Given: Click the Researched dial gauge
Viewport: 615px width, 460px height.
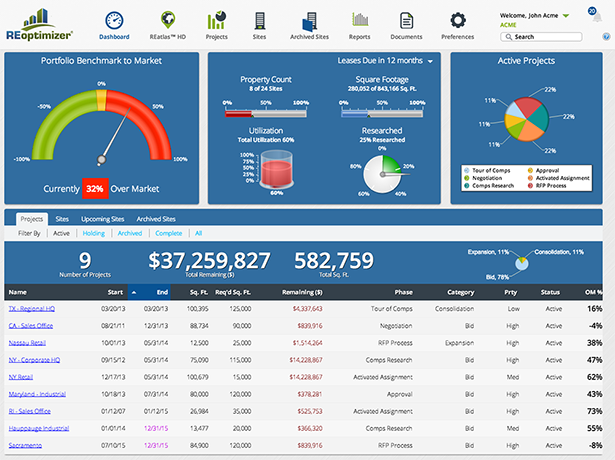Looking at the screenshot, I should (x=383, y=174).
